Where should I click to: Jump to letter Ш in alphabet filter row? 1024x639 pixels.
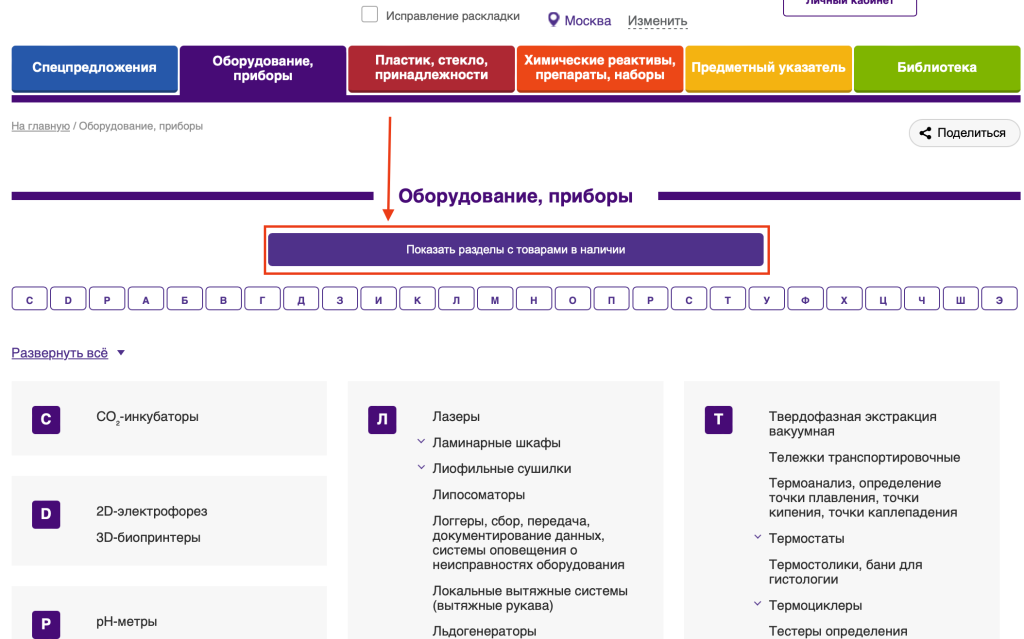coord(960,299)
